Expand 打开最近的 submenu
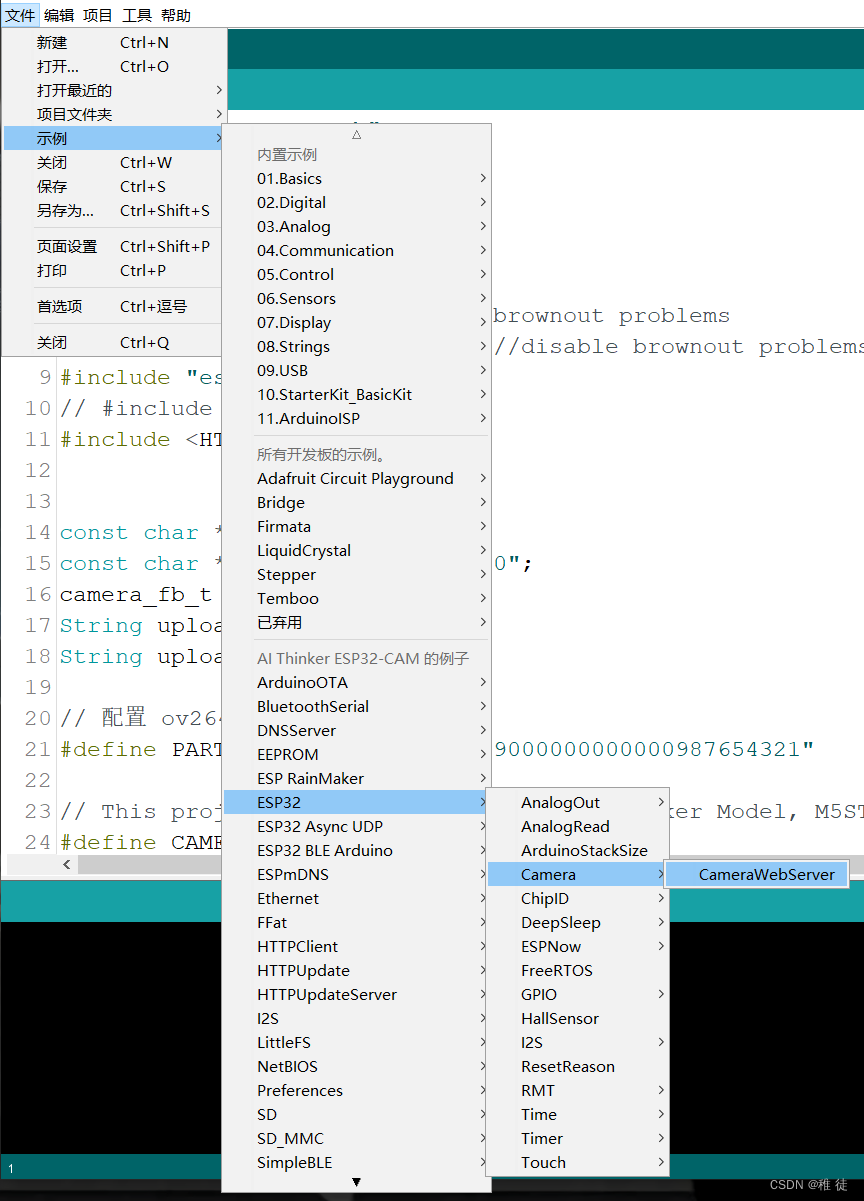 114,91
